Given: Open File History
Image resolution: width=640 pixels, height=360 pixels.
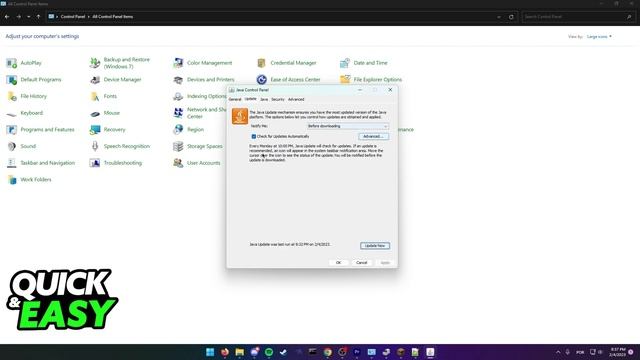Looking at the screenshot, I should coord(27,96).
